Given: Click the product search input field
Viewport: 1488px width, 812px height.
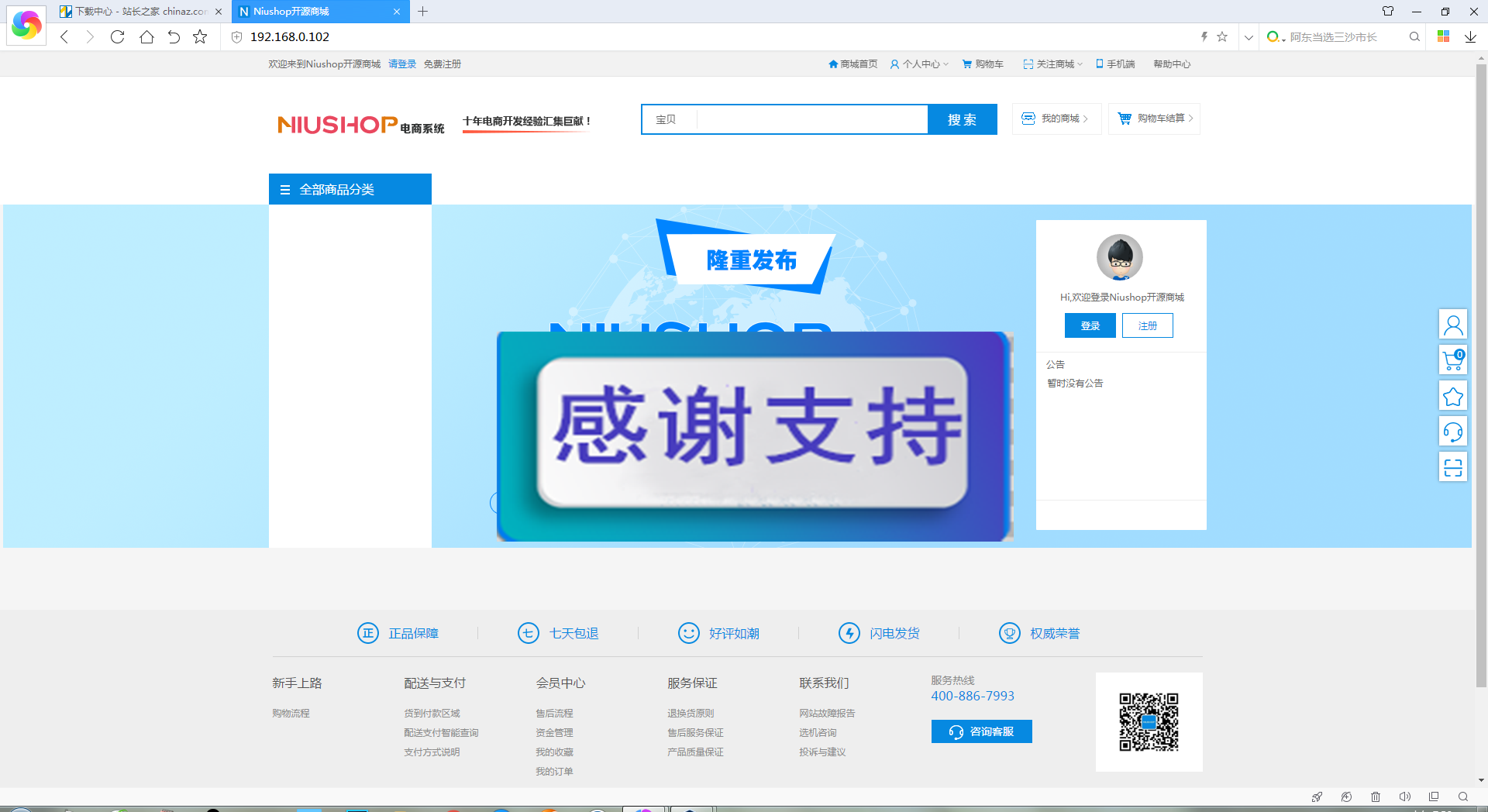Looking at the screenshot, I should 811,119.
